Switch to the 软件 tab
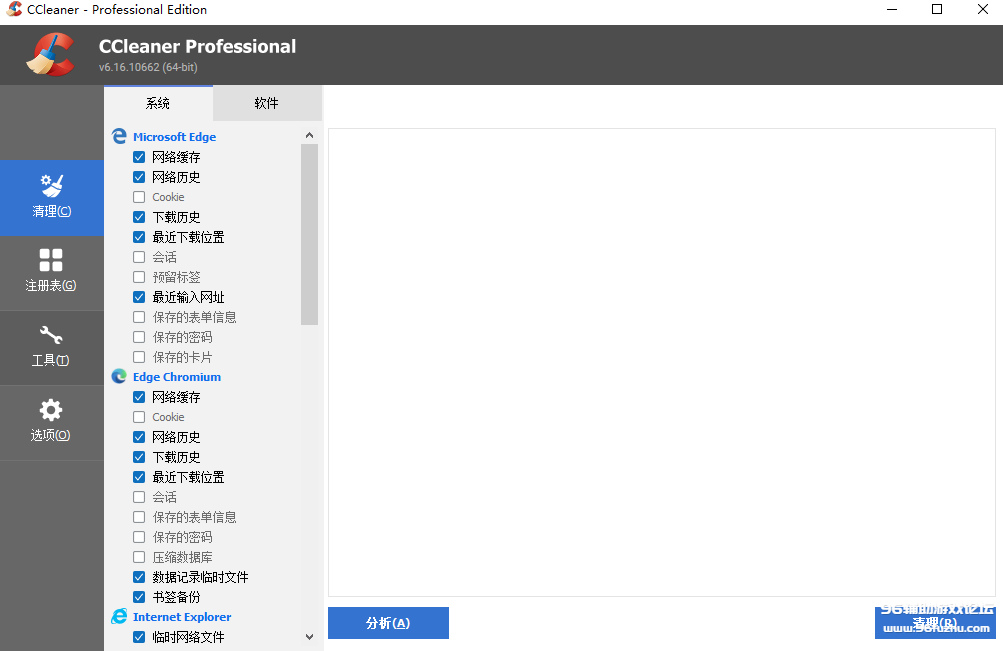Image resolution: width=1003 pixels, height=651 pixels. pos(266,103)
